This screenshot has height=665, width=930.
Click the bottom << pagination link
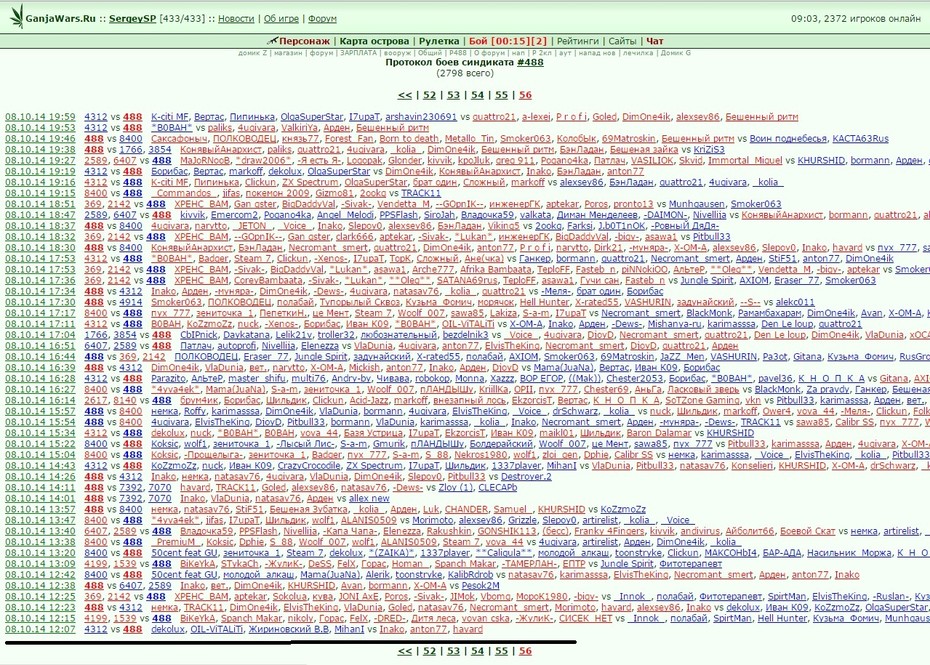[405, 651]
